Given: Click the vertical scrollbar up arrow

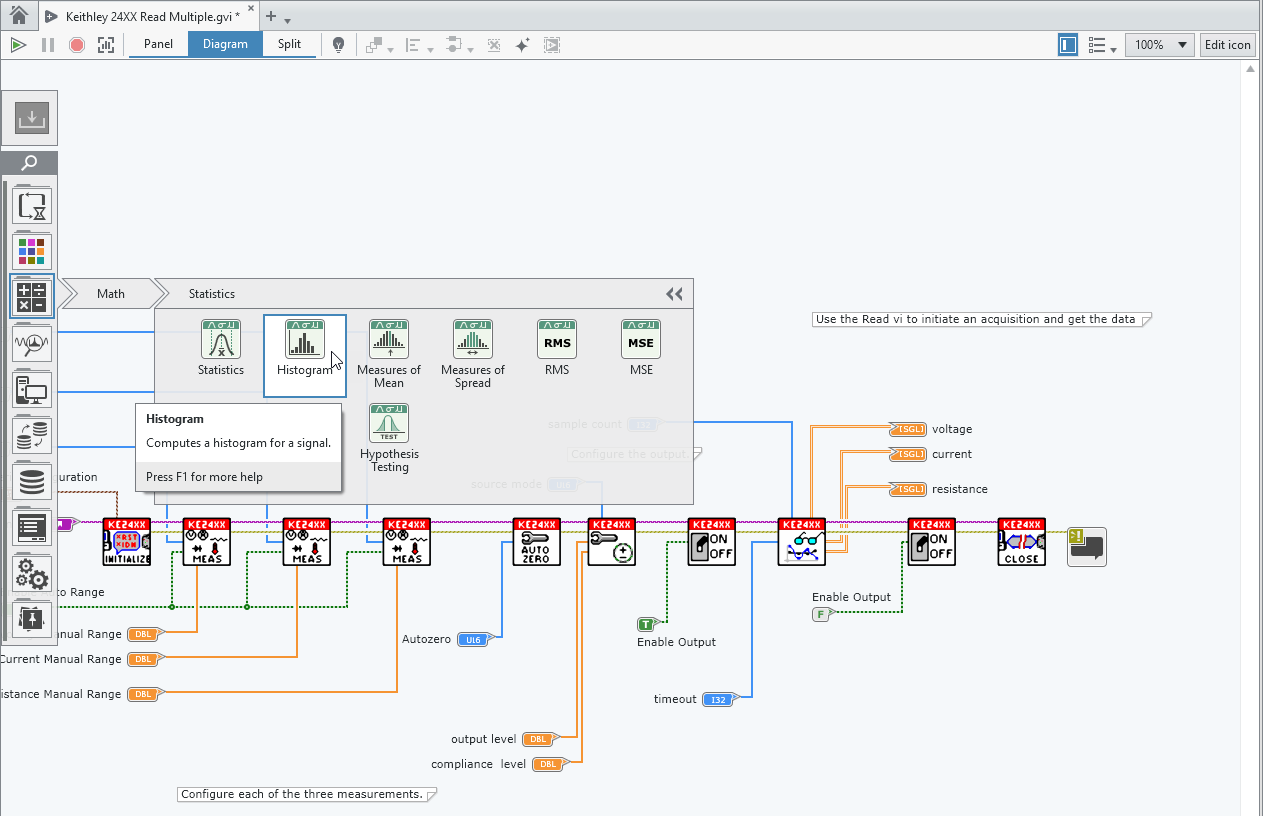Looking at the screenshot, I should 1249,69.
